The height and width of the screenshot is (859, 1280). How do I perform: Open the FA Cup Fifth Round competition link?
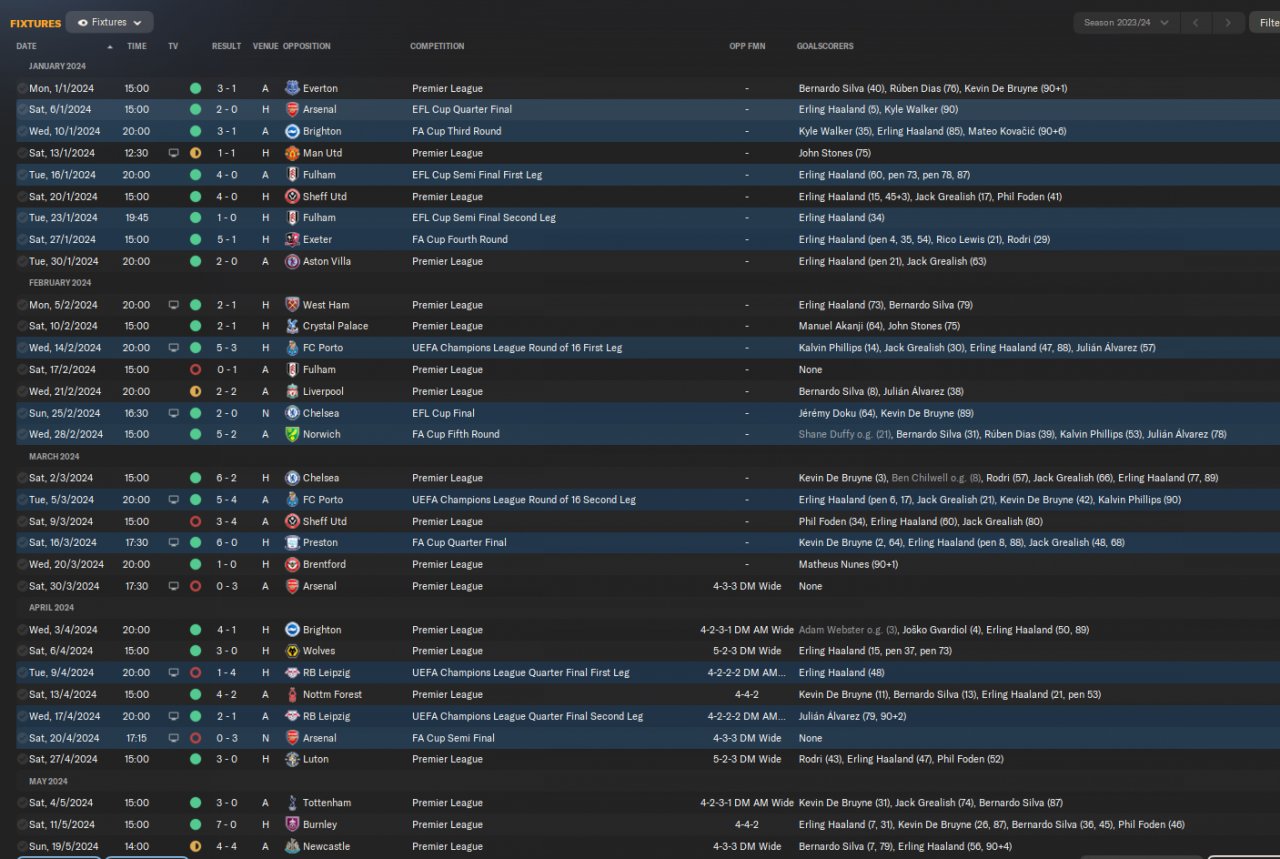tap(455, 434)
